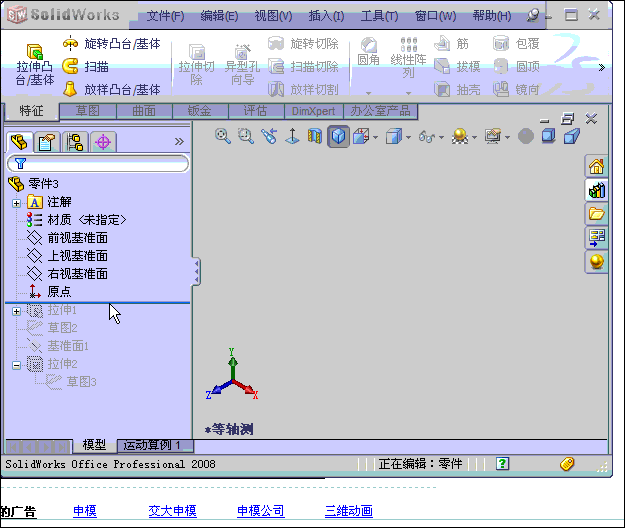Open the Tools (工具) menu
625x528 pixels.
pyautogui.click(x=379, y=16)
